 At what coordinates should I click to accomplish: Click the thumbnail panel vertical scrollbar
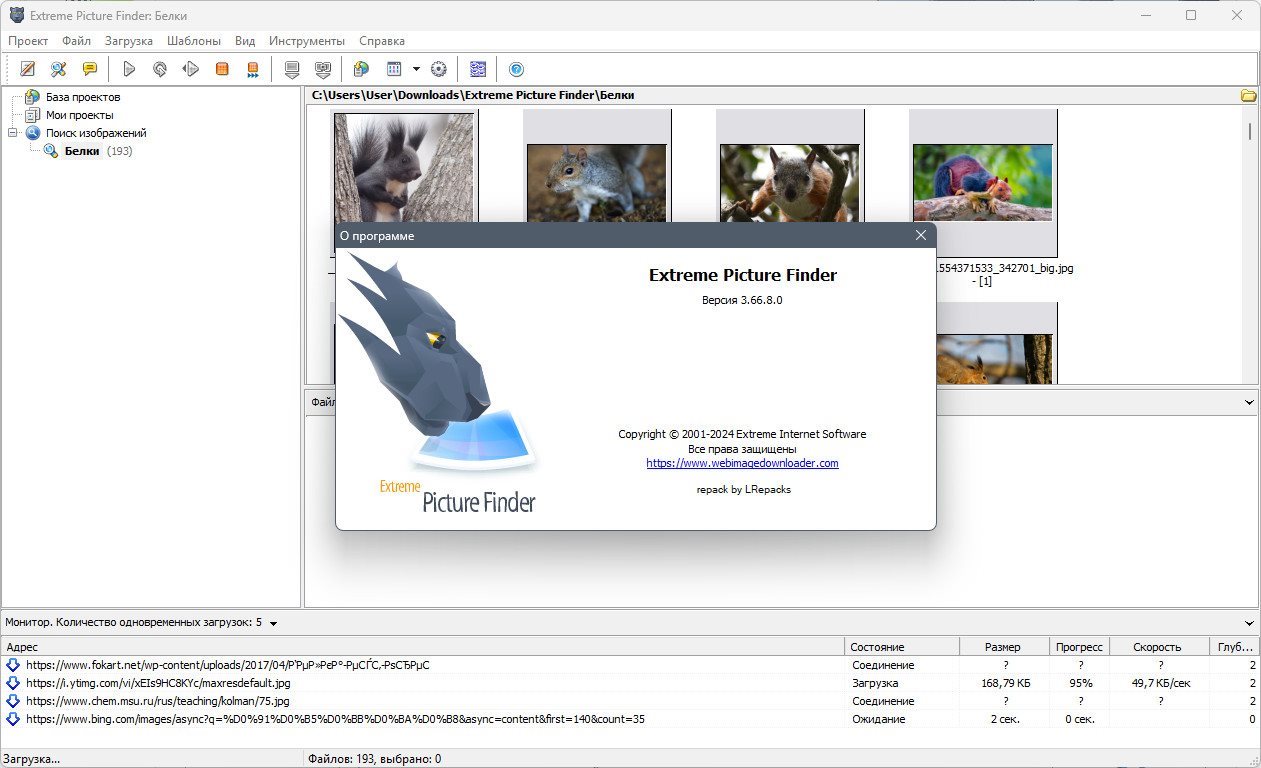click(1249, 250)
